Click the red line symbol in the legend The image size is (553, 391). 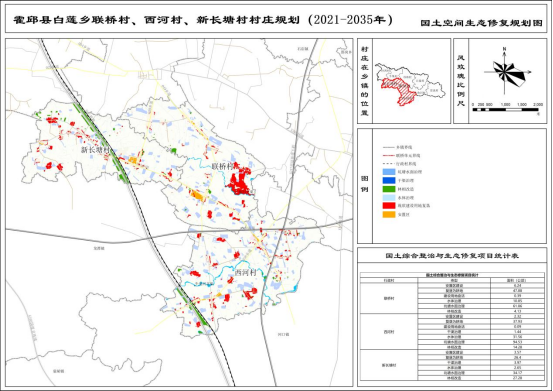388,155
